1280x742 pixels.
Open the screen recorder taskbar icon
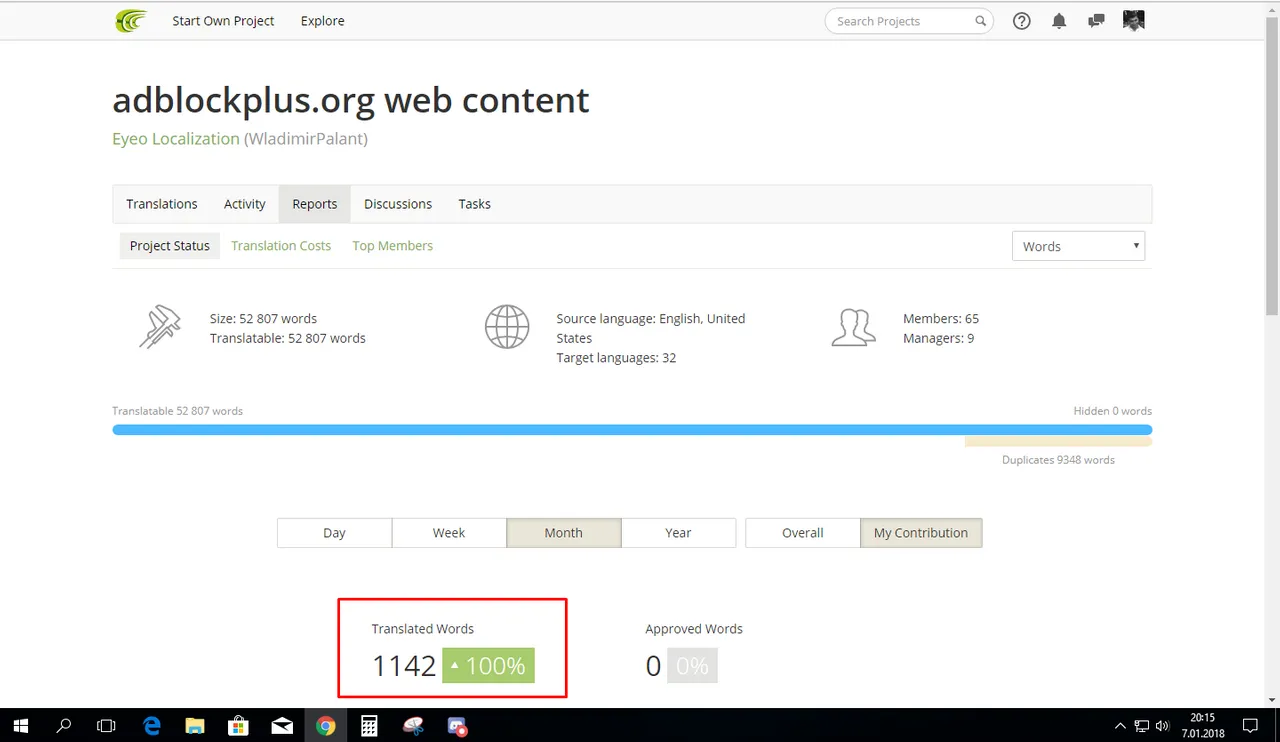coord(457,726)
